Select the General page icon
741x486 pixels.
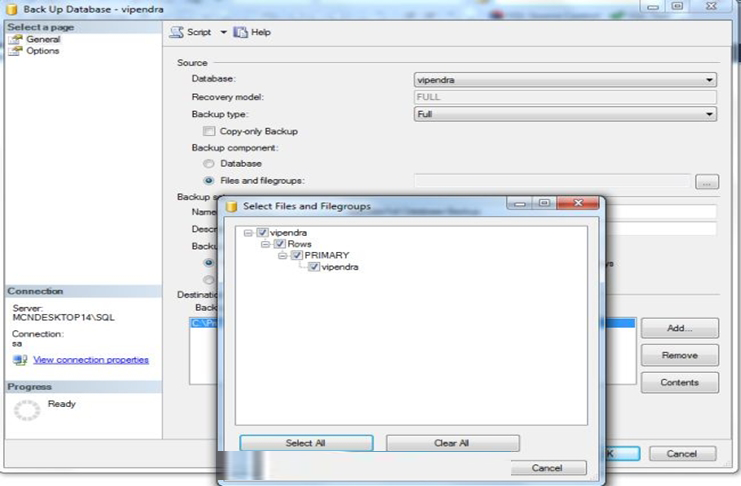pos(15,39)
